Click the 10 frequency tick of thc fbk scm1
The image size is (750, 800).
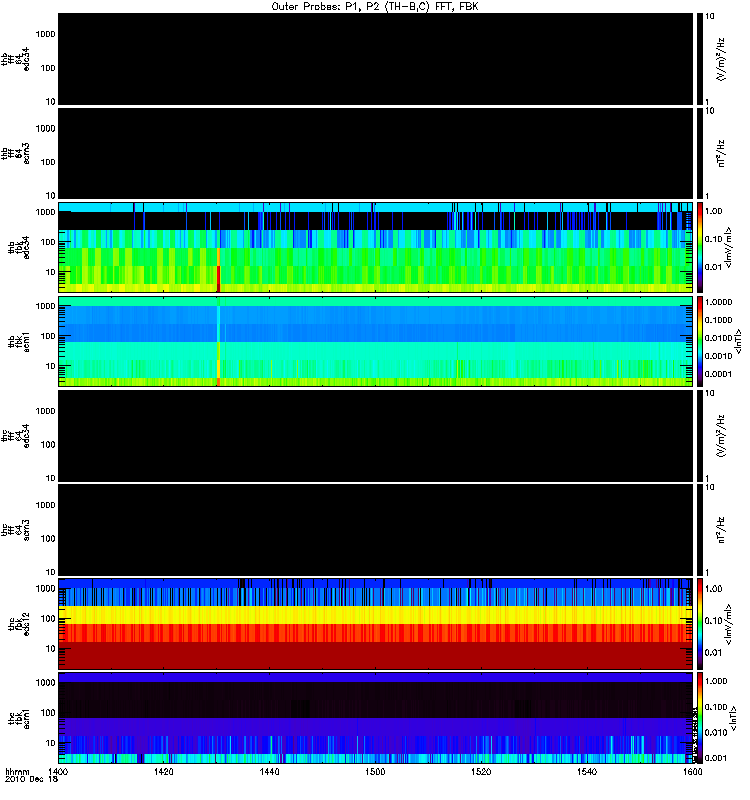(50, 743)
